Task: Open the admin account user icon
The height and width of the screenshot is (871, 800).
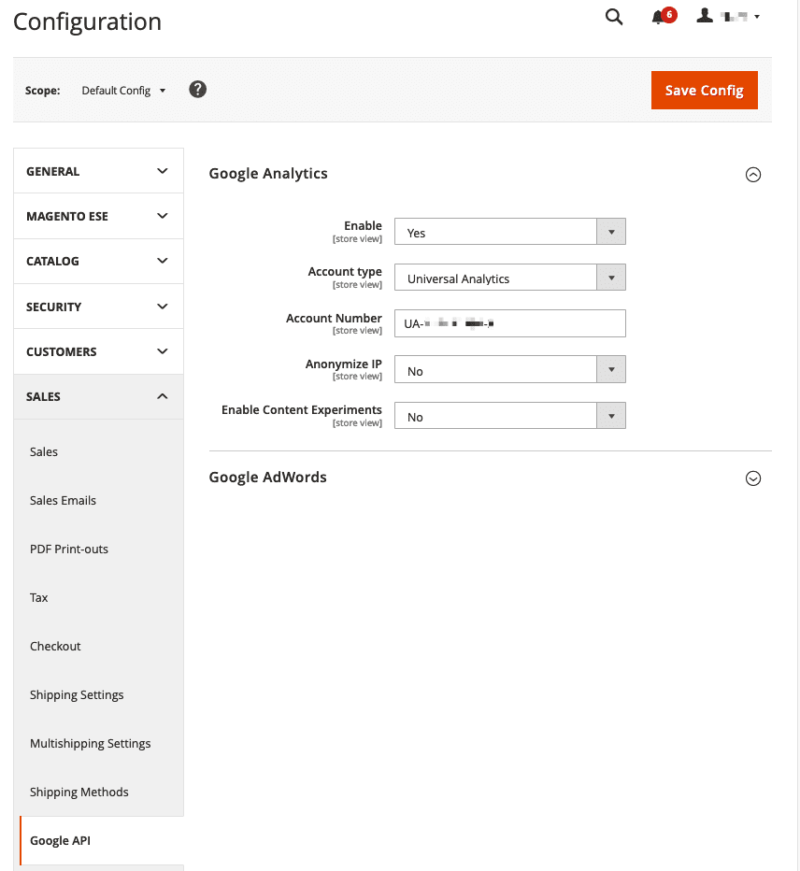Action: pos(705,17)
